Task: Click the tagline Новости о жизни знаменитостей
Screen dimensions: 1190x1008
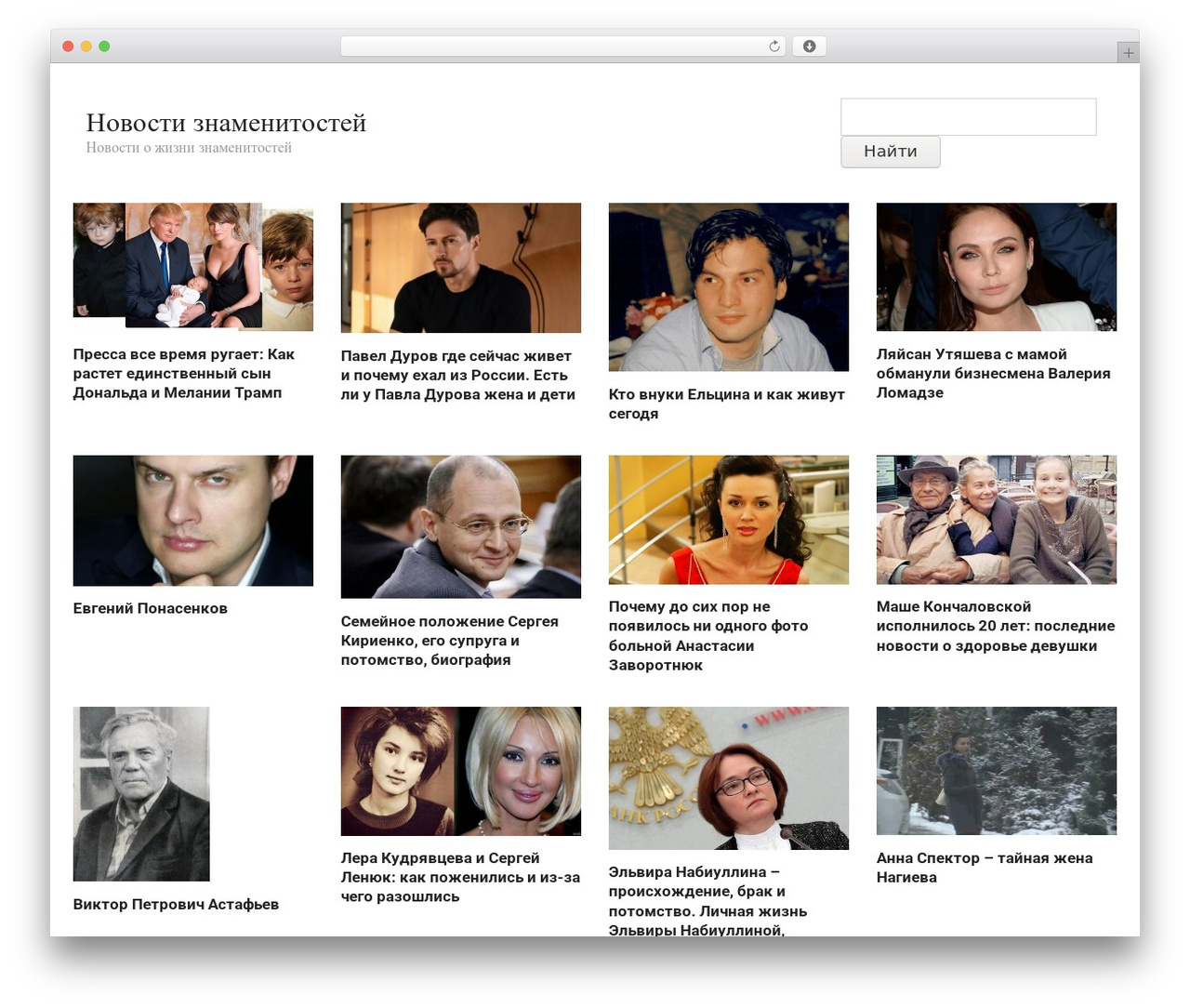Action: point(189,148)
